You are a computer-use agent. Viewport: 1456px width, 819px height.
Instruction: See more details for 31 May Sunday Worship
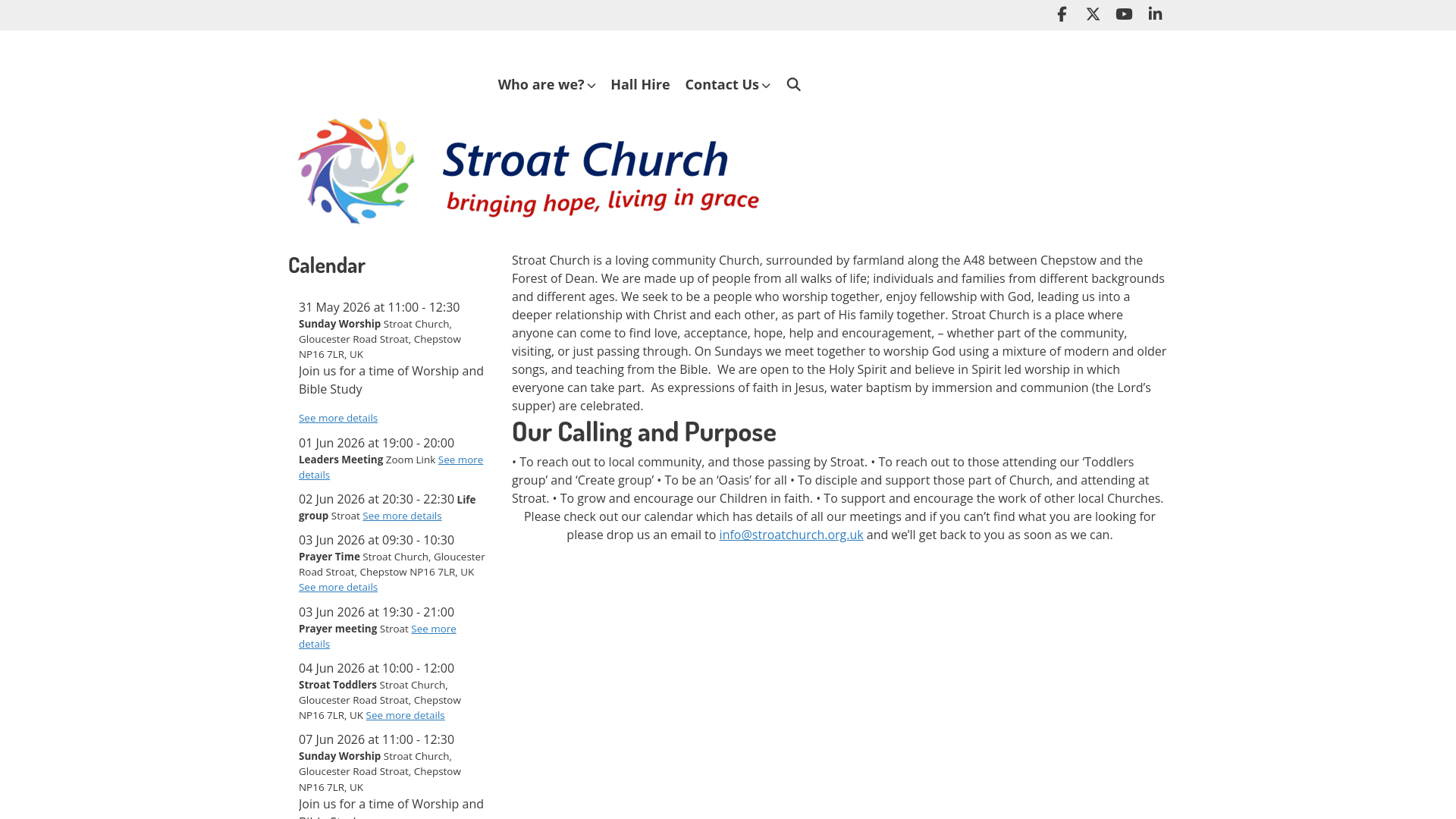(x=338, y=418)
